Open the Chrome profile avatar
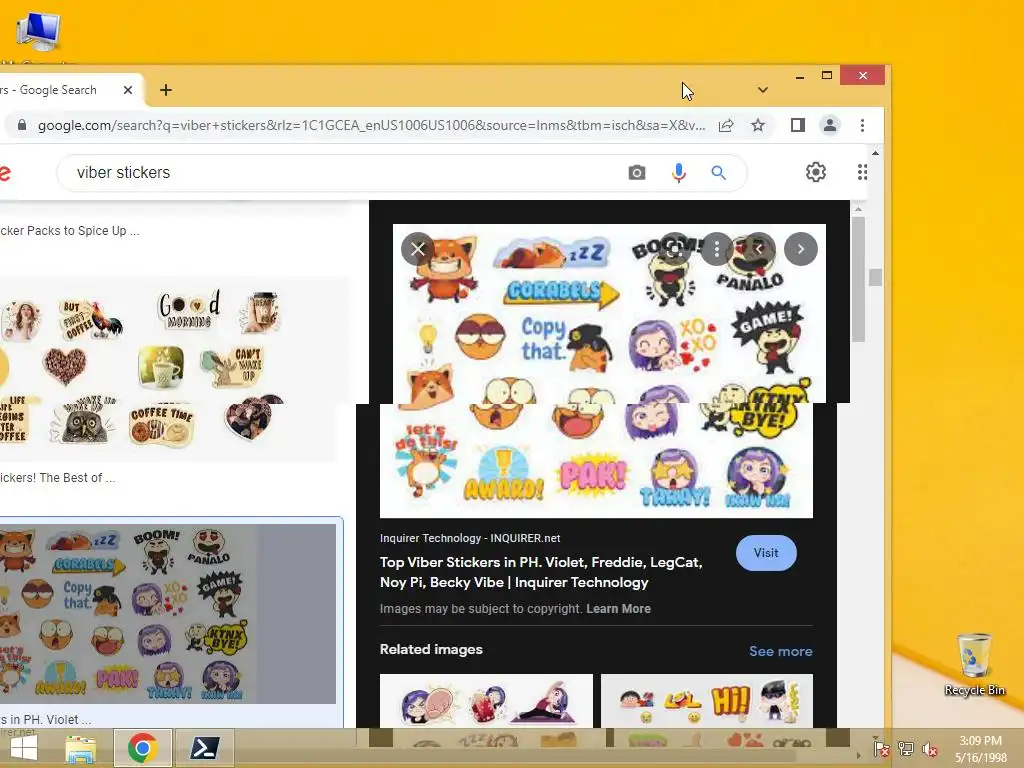This screenshot has height=768, width=1024. point(830,125)
